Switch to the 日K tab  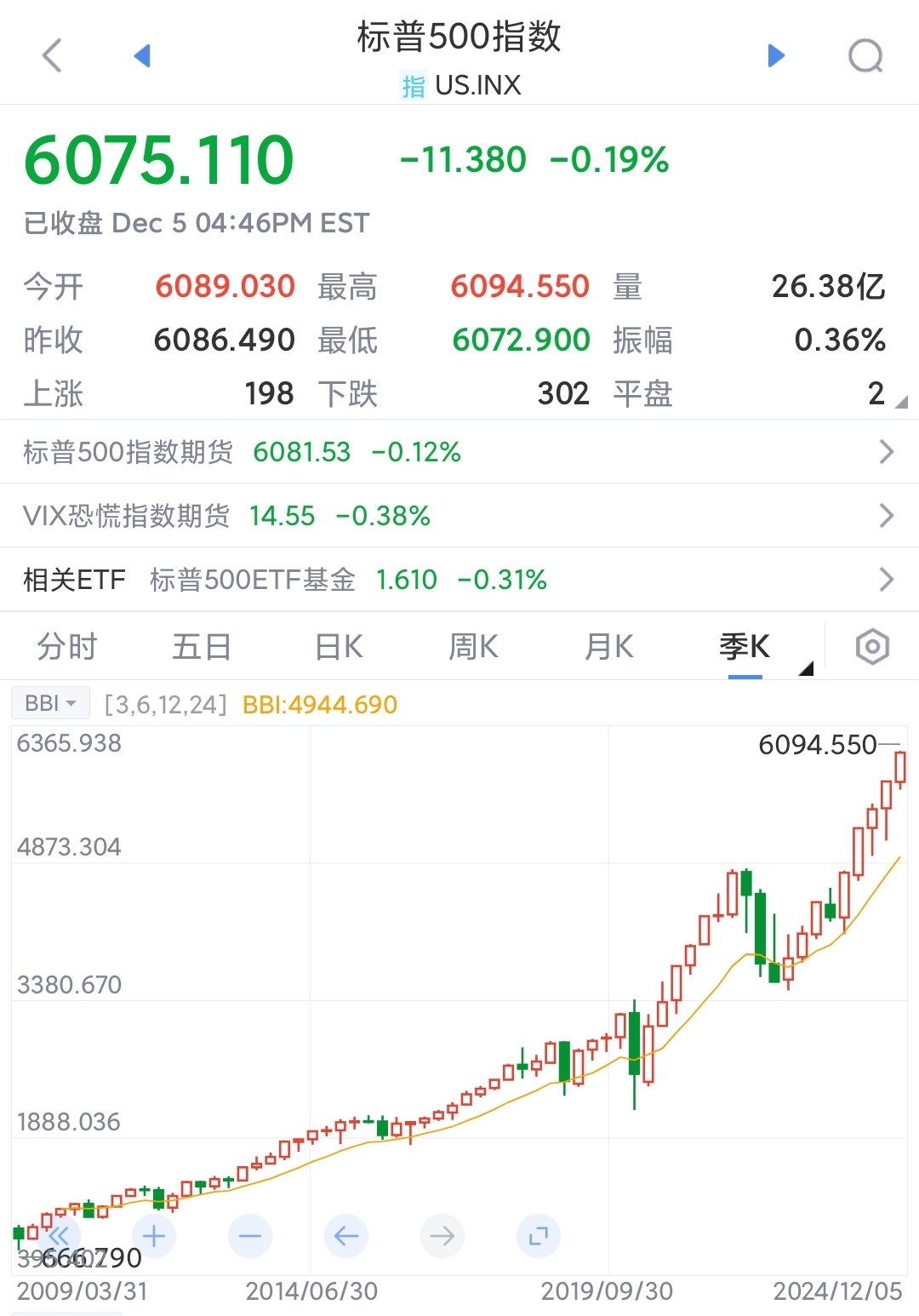pyautogui.click(x=339, y=647)
